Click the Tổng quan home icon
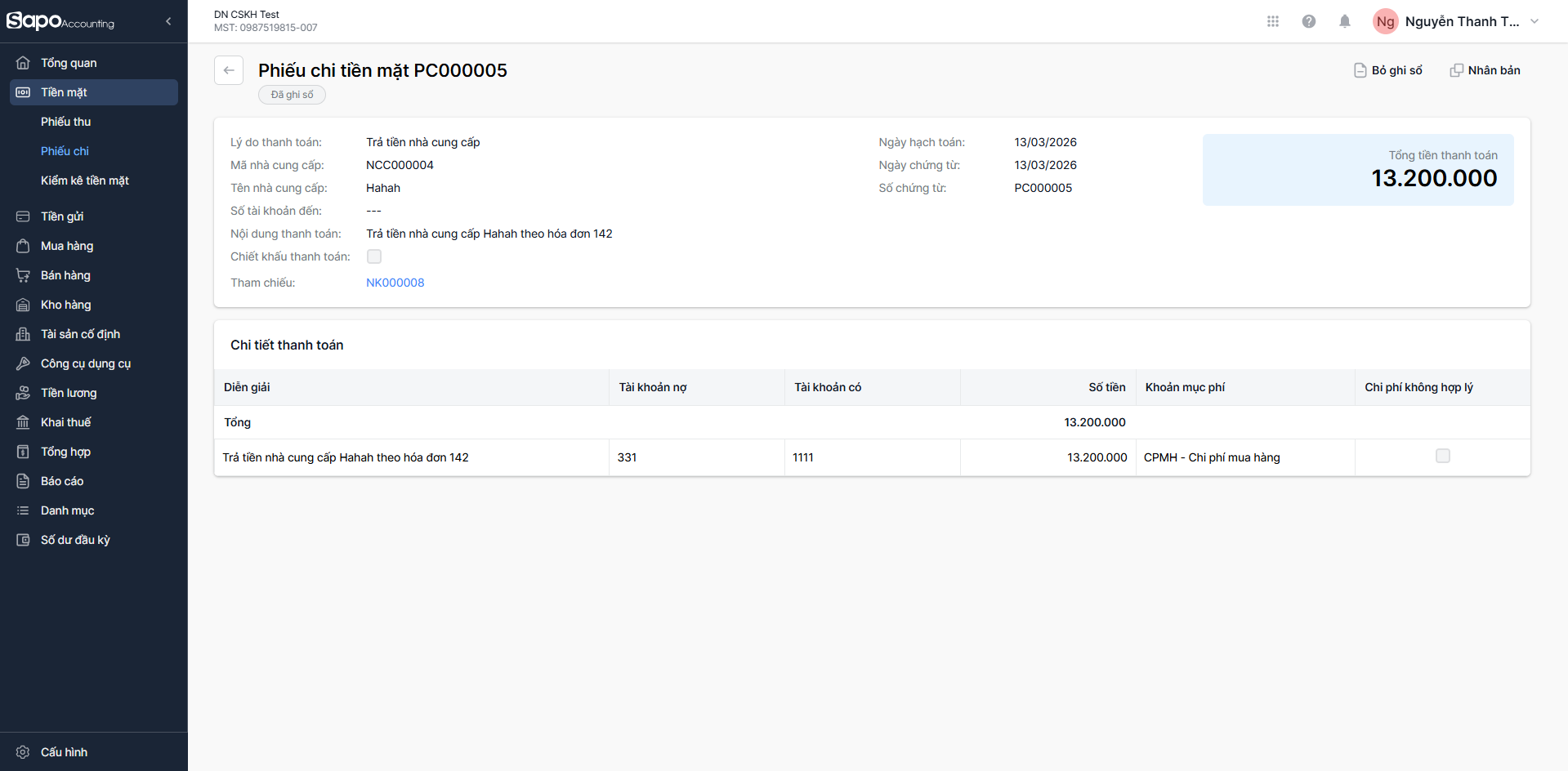 (23, 63)
